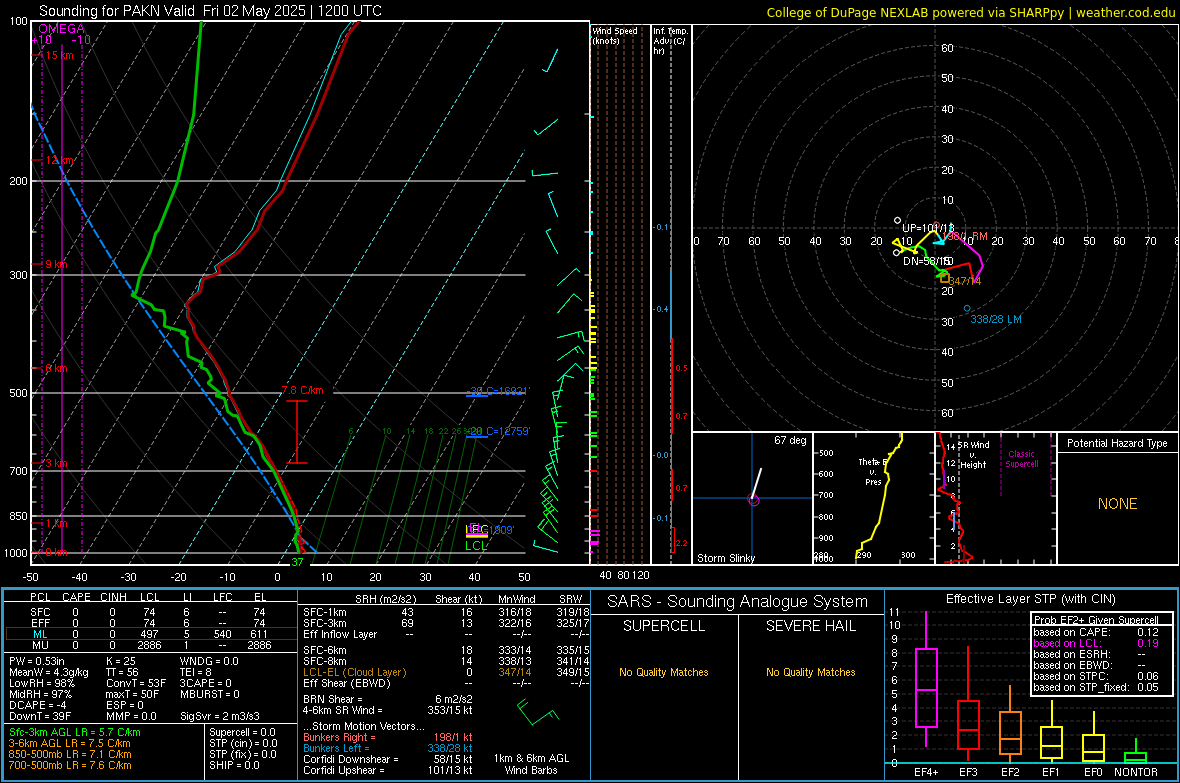Click the green 'Sfc-3km AGL LR' line

pos(75,732)
